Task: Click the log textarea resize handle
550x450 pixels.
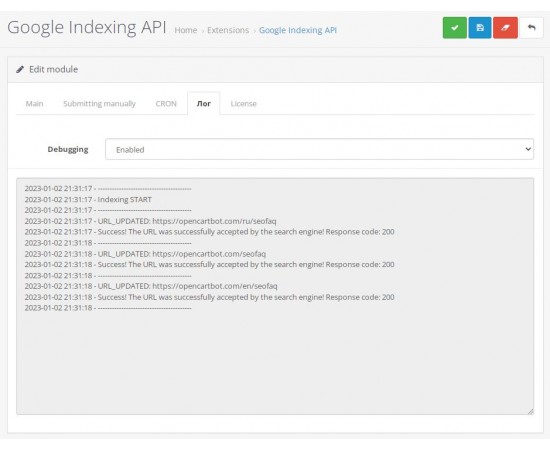Action: [530, 411]
